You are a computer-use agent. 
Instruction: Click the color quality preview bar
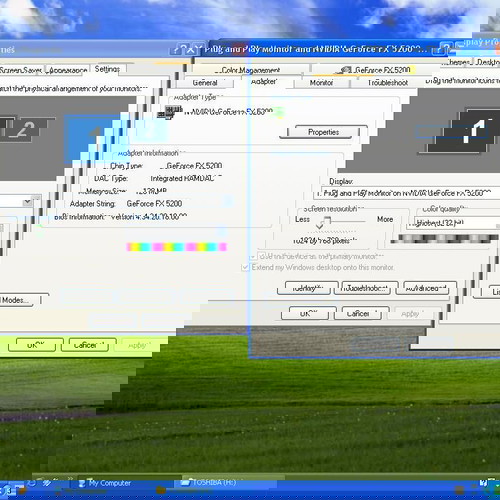click(445, 238)
